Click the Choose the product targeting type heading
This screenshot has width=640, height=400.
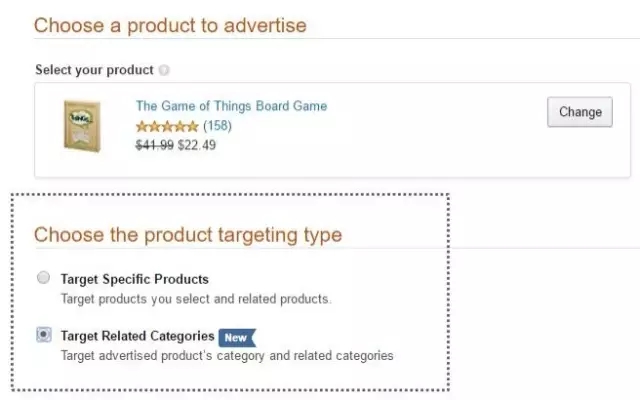coord(188,235)
